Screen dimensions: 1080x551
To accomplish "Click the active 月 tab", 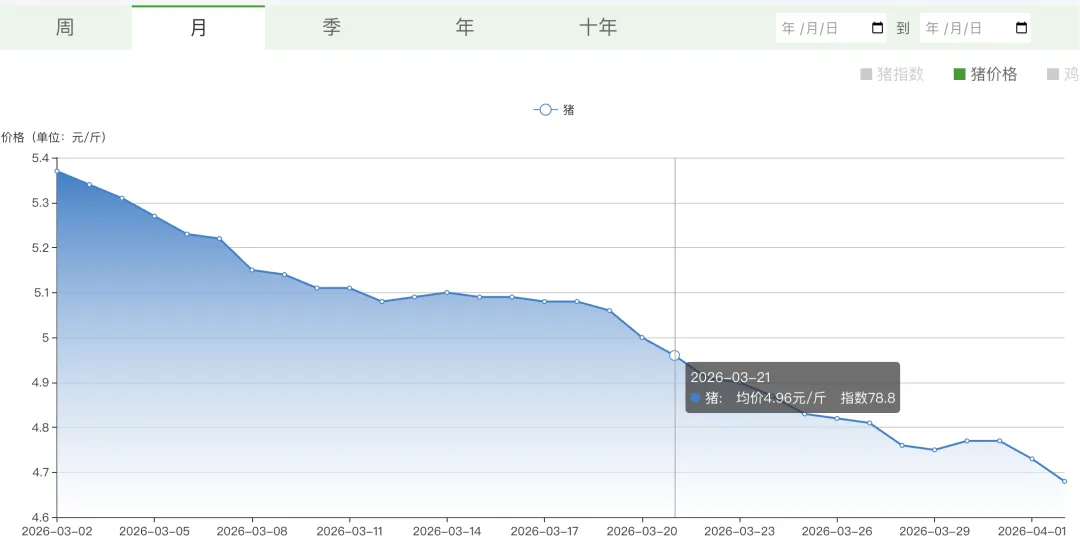I will 198,28.
